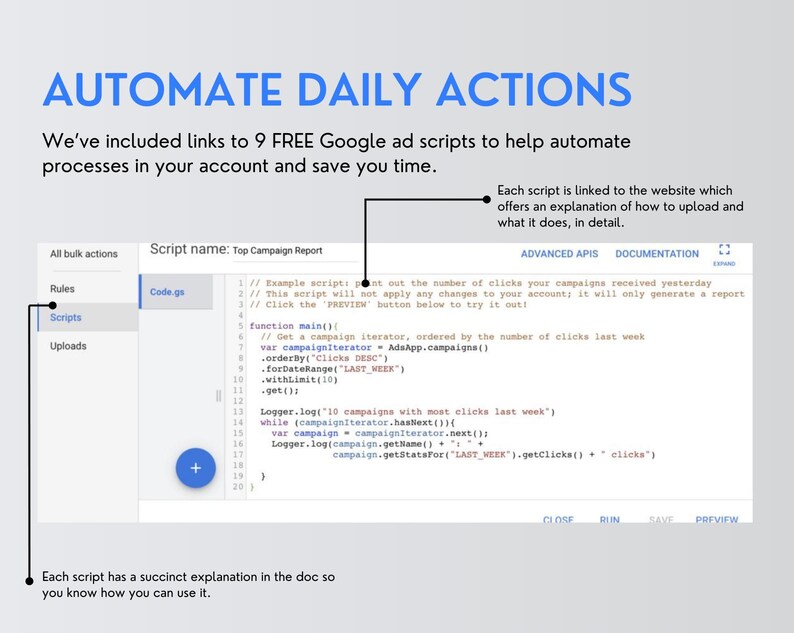Screen dimensions: 794x633
Task: Click the '// Get a campaign iterator' comment
Action: [452, 337]
